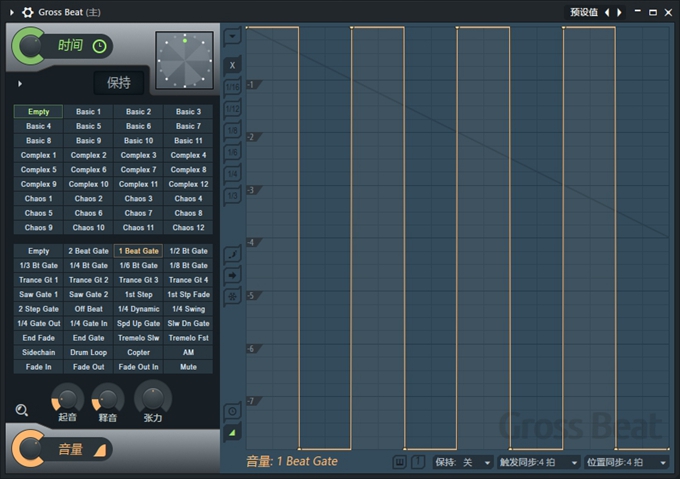Choose the Drum Loop volume preset
680x479 pixels.
(x=88, y=352)
